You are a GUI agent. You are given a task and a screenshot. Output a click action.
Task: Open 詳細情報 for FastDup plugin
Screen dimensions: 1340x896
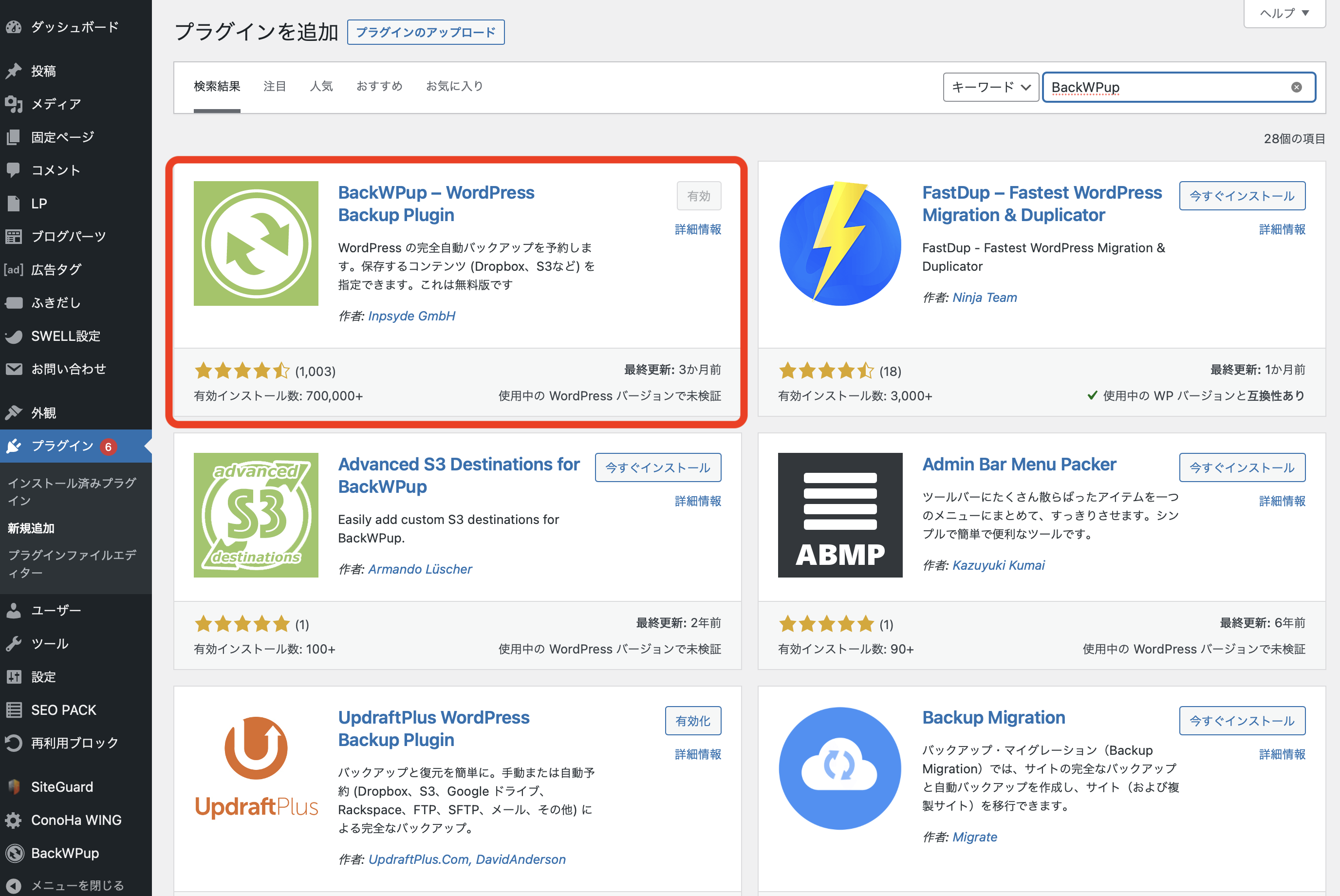[1282, 229]
